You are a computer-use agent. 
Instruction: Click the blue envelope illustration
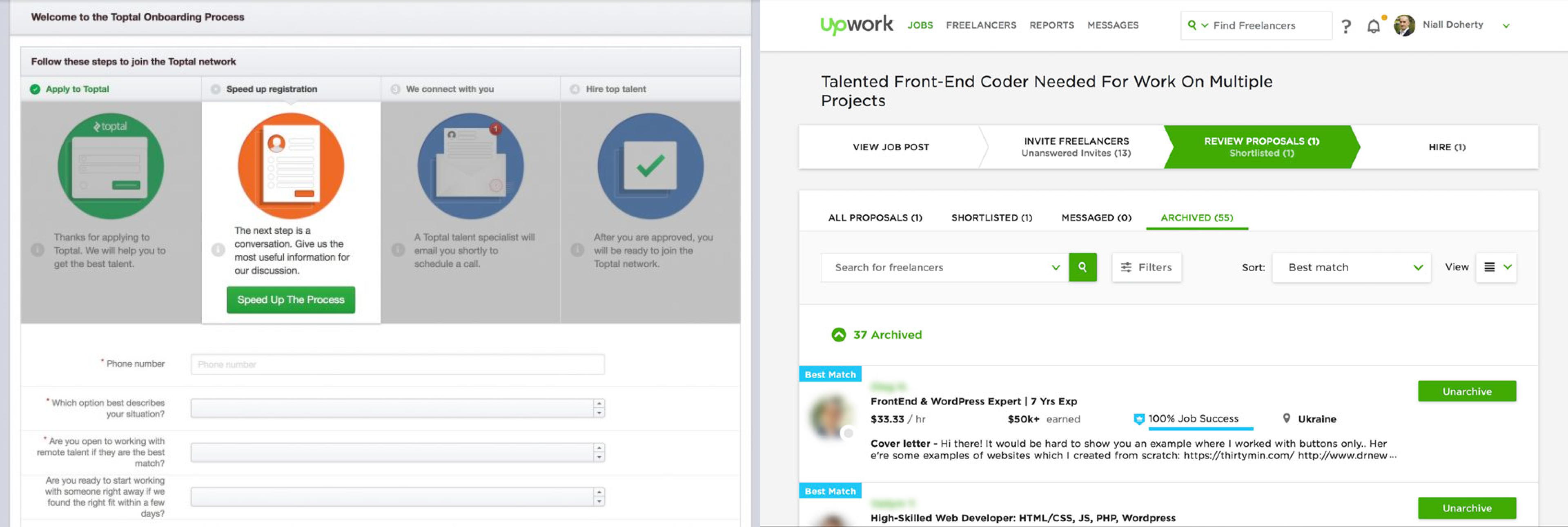(x=470, y=166)
